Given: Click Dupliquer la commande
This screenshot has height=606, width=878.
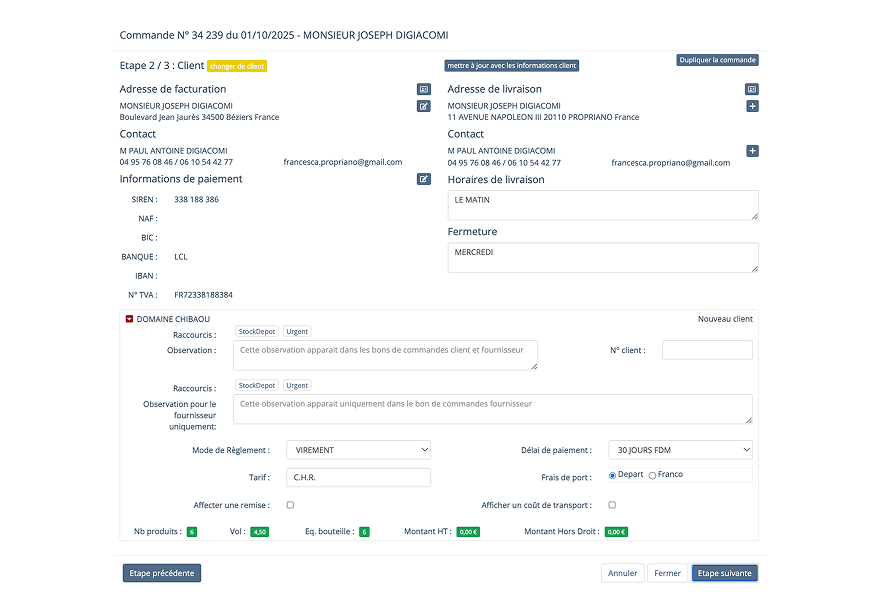Looking at the screenshot, I should point(717,60).
